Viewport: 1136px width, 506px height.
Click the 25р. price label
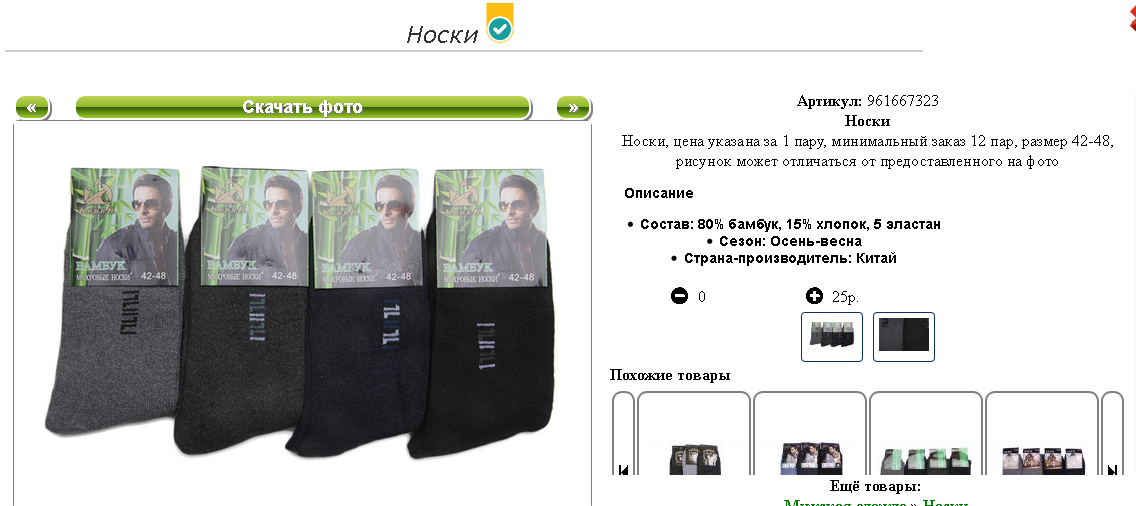845,296
